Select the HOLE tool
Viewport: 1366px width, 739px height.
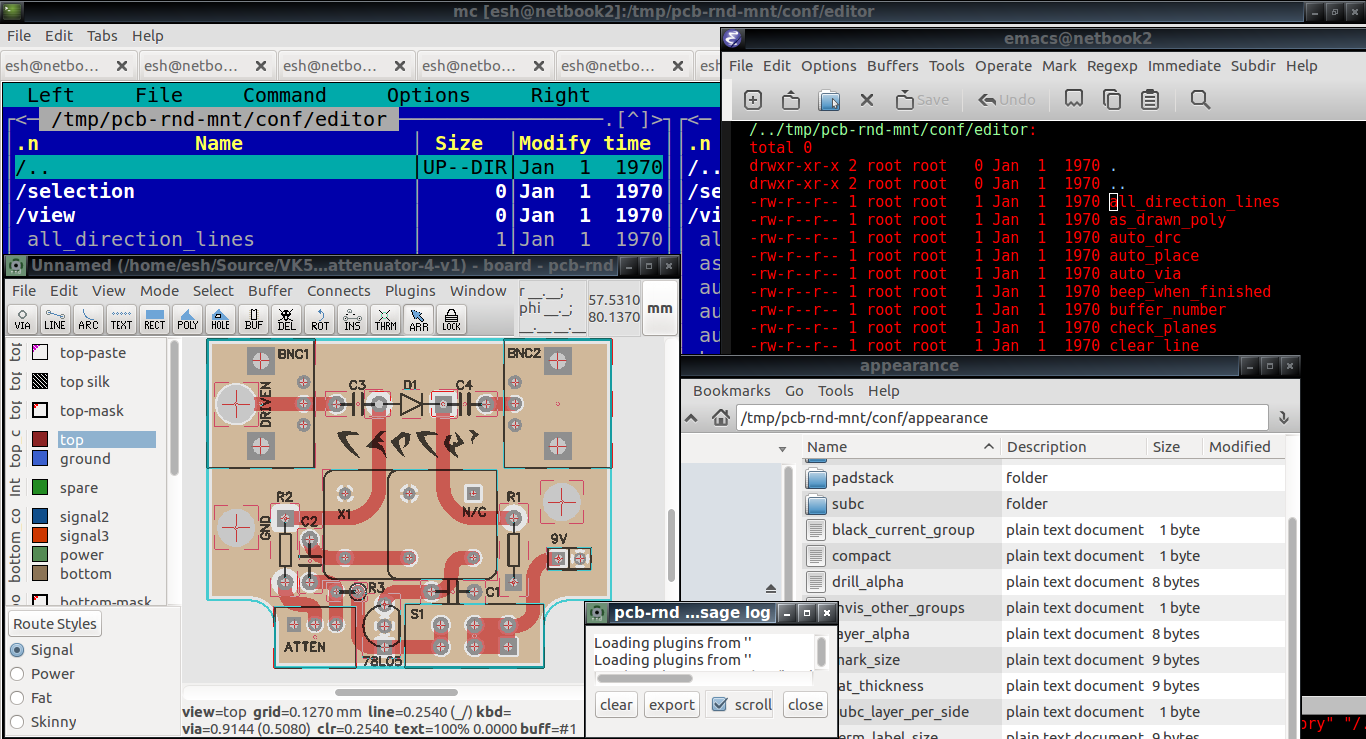[x=220, y=321]
